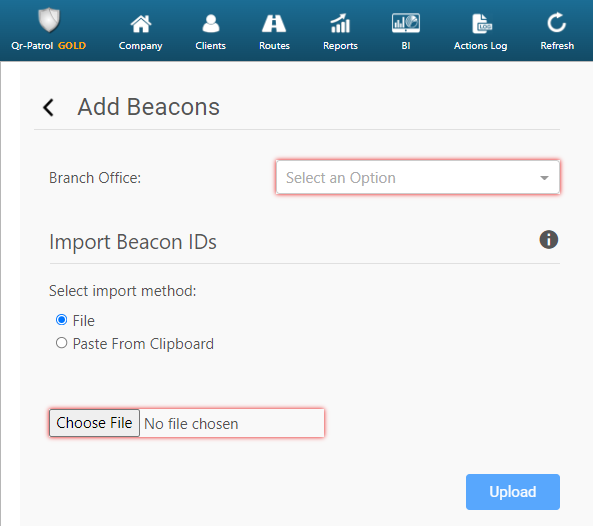Click the Upload button
The height and width of the screenshot is (526, 593).
(x=512, y=492)
